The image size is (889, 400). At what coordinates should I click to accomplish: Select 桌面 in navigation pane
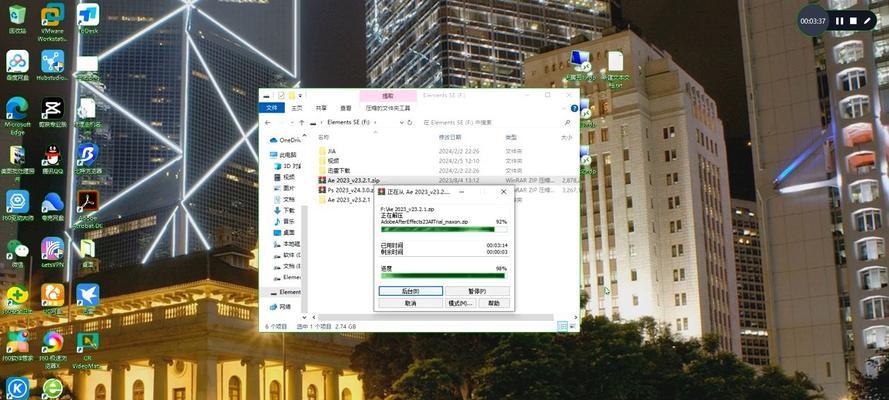284,232
